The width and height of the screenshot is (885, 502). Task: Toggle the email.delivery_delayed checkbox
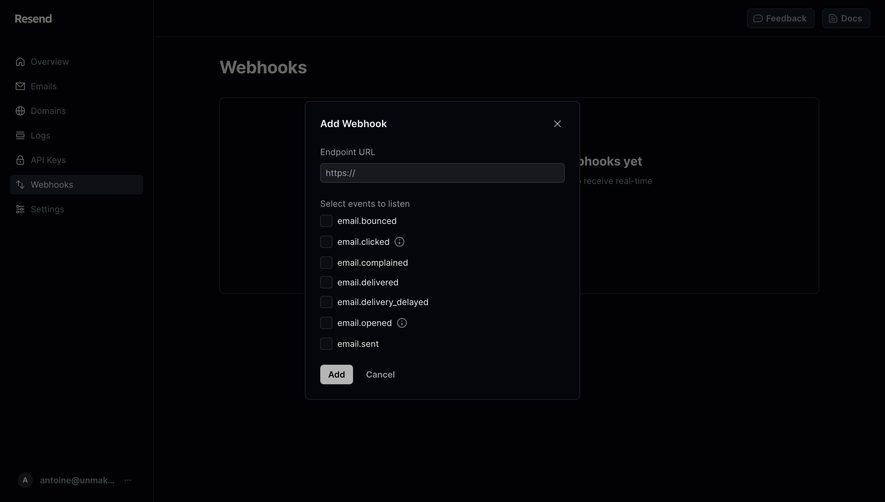326,302
